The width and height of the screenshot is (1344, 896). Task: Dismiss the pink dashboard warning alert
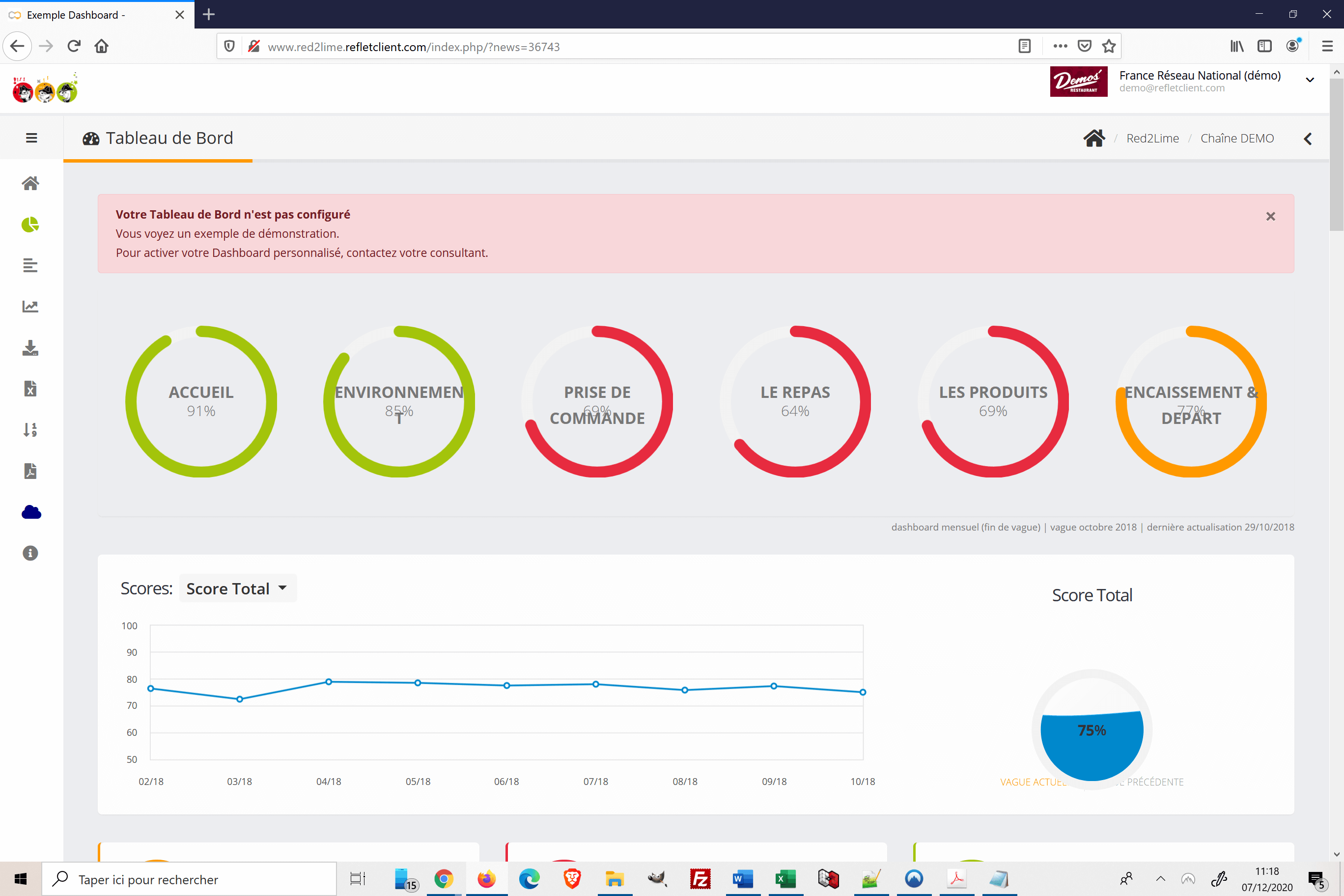[x=1270, y=217]
